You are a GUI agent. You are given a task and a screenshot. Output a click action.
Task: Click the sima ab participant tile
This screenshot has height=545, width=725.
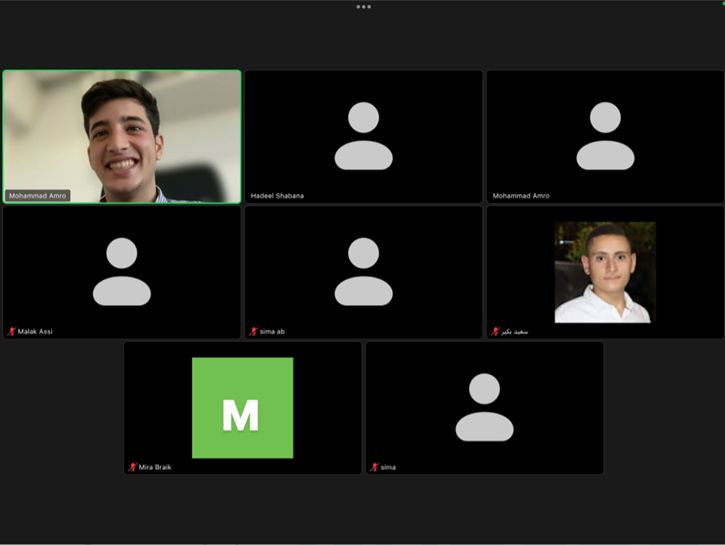(363, 272)
